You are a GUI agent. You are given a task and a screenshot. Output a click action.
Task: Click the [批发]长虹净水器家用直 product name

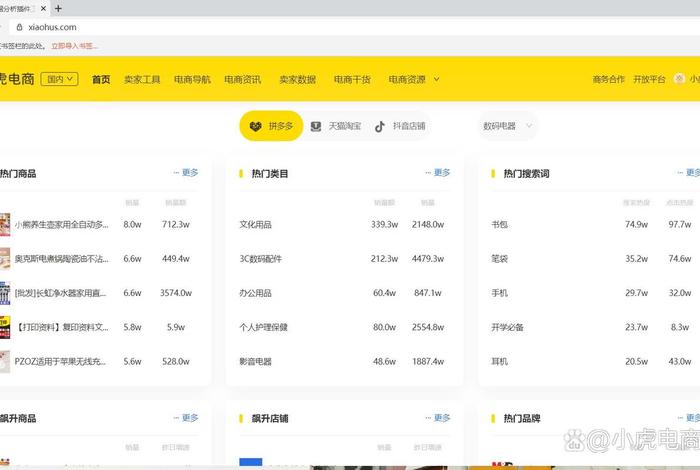click(61, 293)
